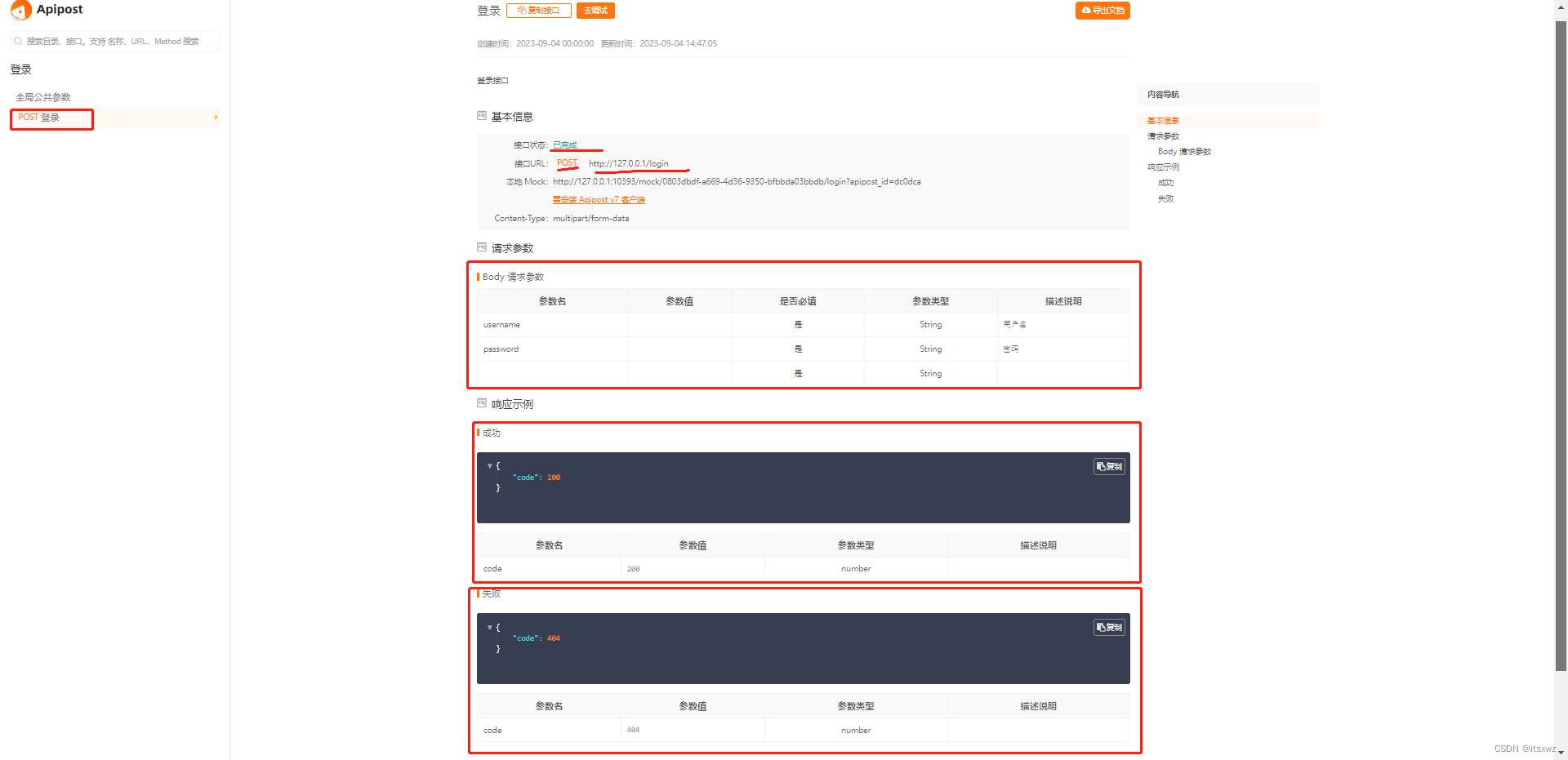Click the code name in 失败 table
This screenshot has height=760, width=1568.
coord(492,731)
